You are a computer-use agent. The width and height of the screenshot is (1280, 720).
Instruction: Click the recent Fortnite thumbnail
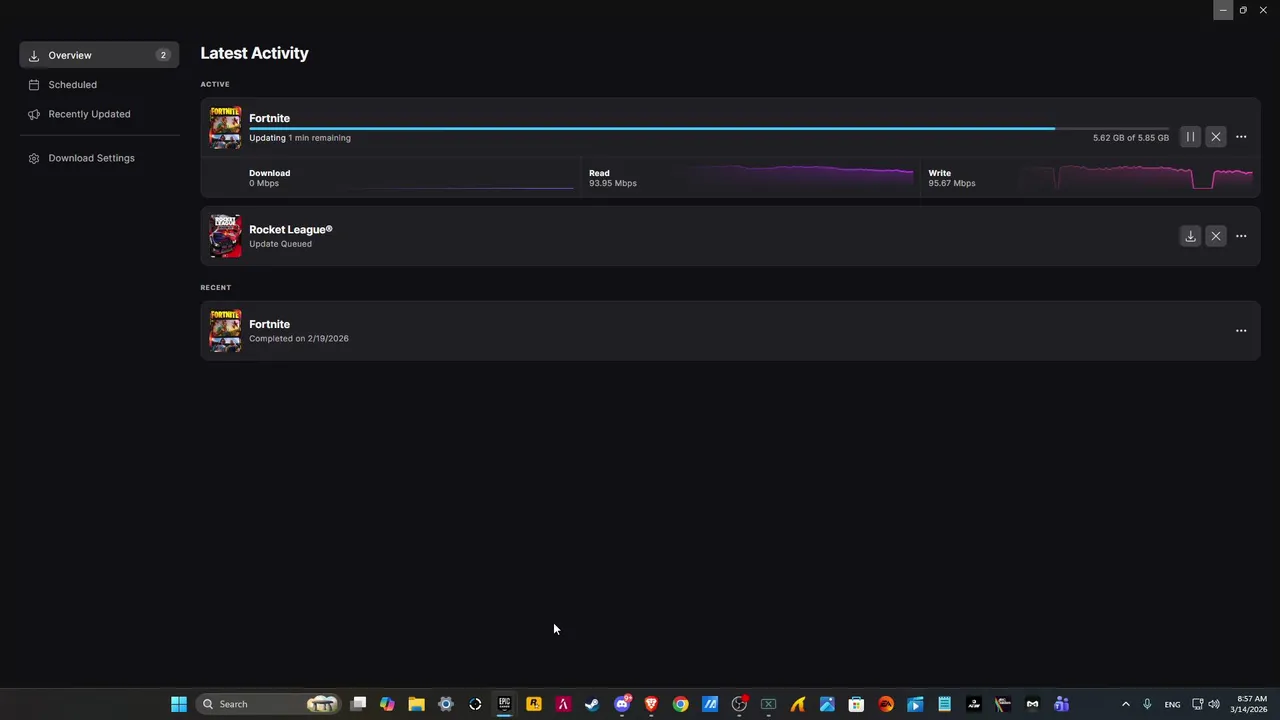(225, 331)
